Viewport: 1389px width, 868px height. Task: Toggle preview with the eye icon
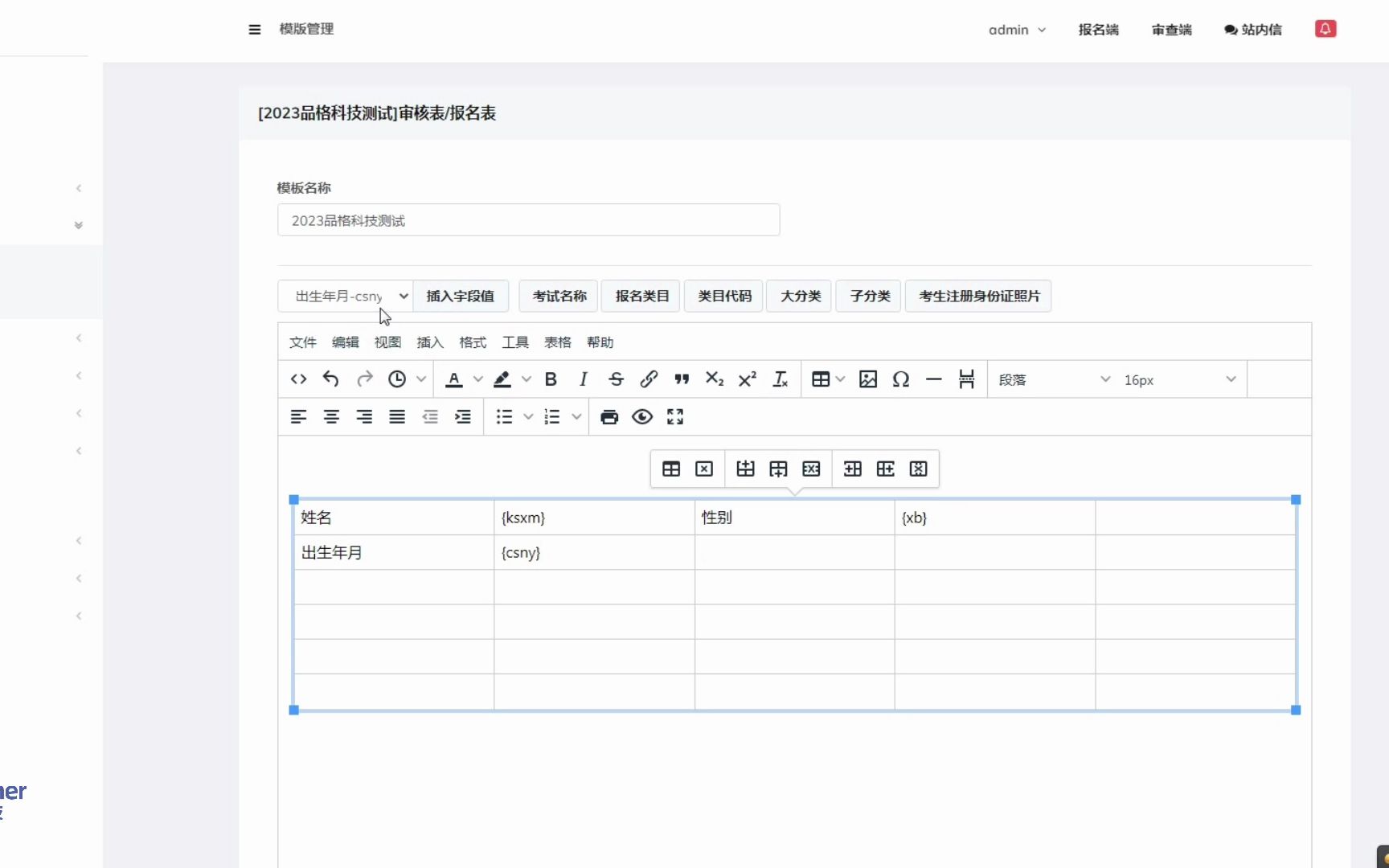pos(642,416)
